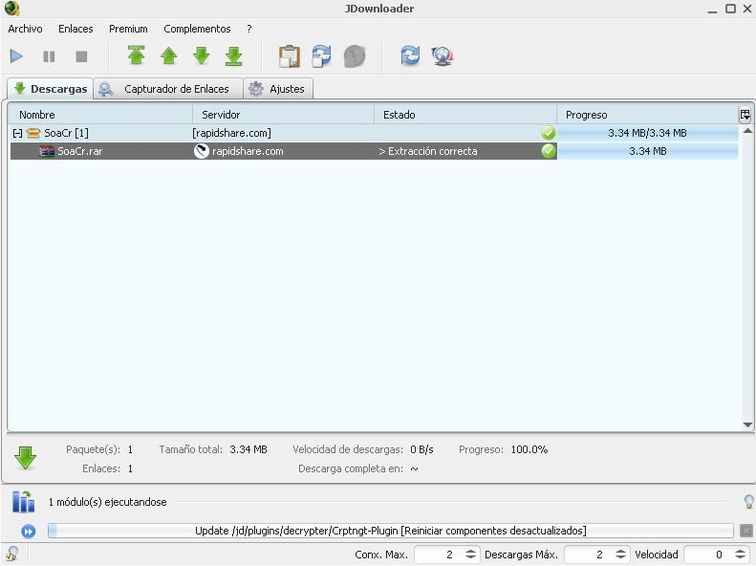Click the globe reconnect icon in toolbar
This screenshot has height=566, width=756.
[442, 56]
